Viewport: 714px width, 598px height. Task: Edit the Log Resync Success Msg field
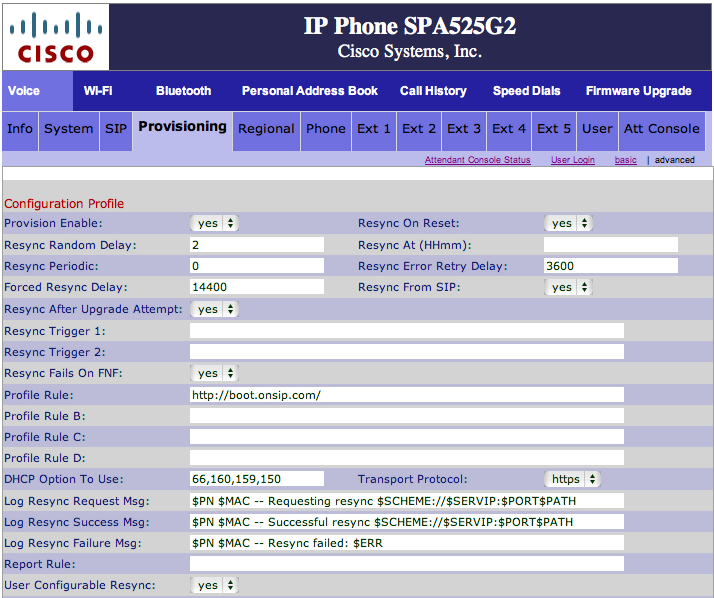[x=407, y=522]
